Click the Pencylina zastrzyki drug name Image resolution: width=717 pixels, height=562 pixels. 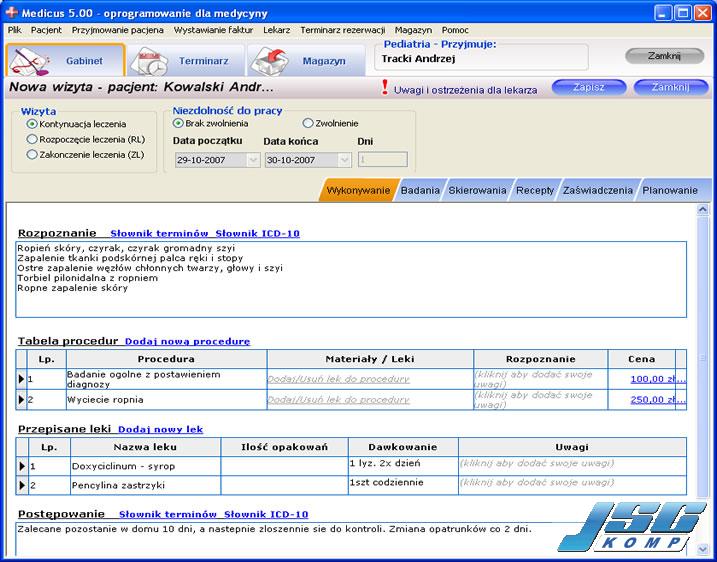coord(118,486)
